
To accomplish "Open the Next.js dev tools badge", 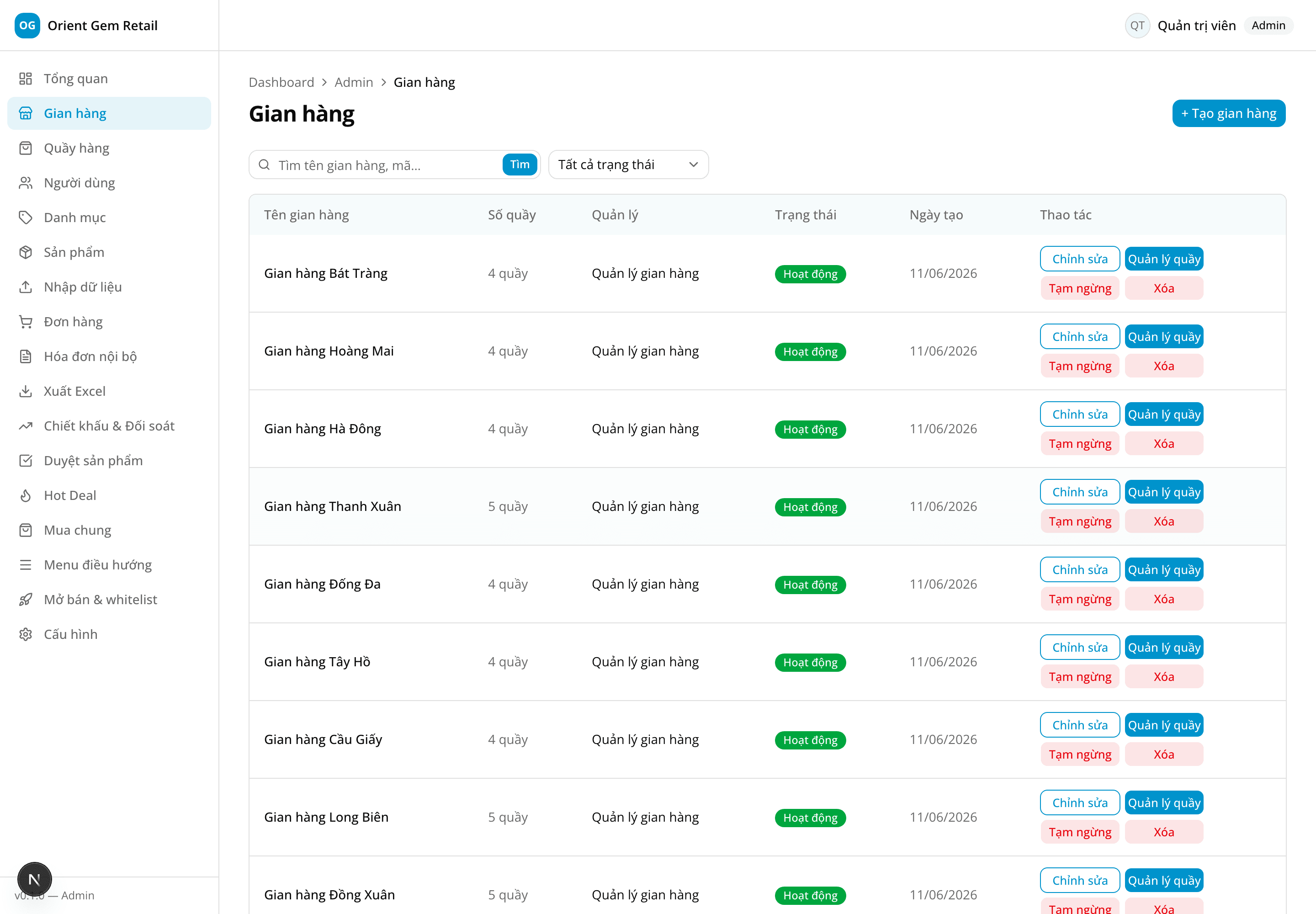I will 34,879.
